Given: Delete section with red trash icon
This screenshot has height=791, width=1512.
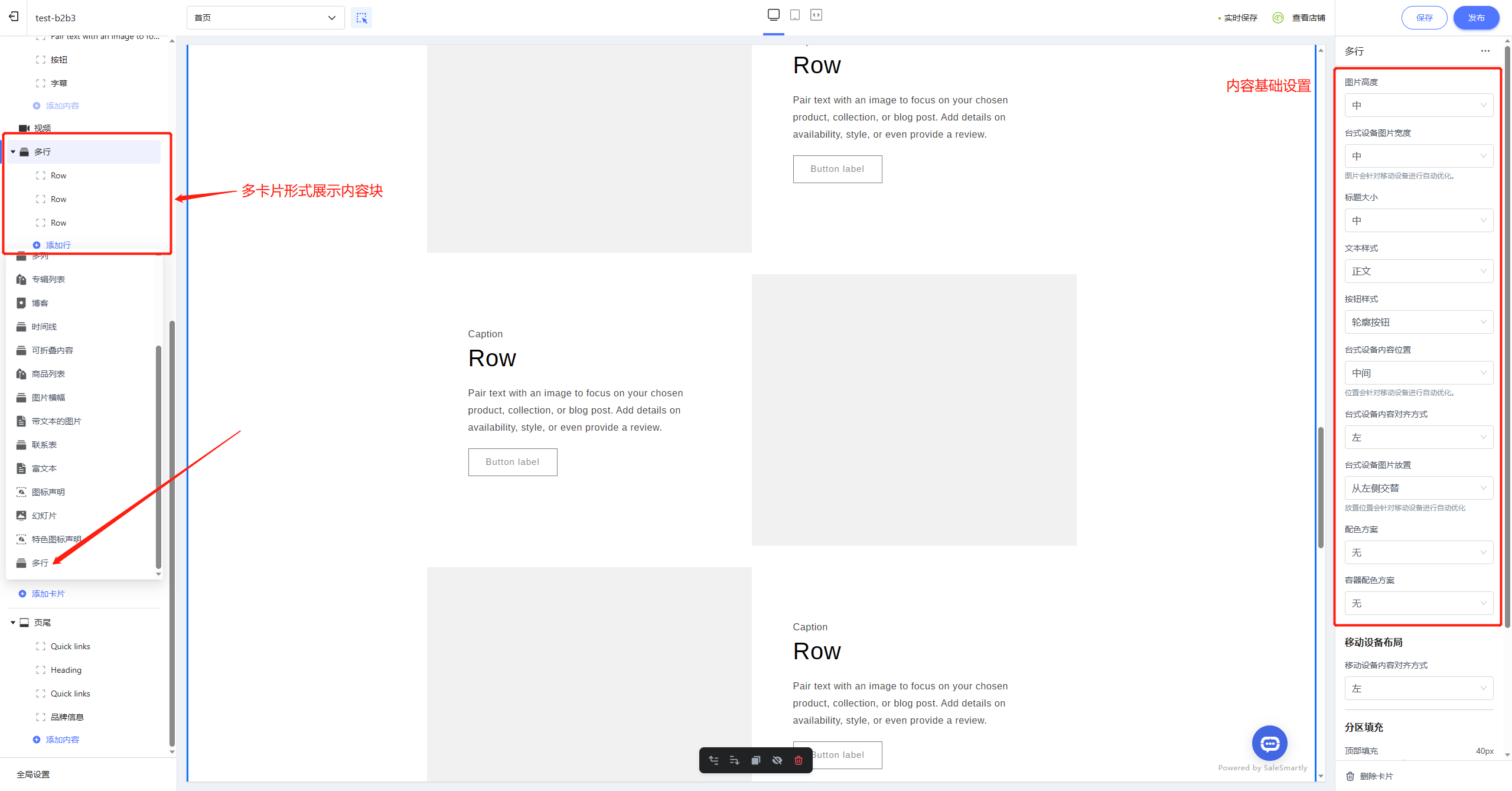Looking at the screenshot, I should pyautogui.click(x=799, y=760).
